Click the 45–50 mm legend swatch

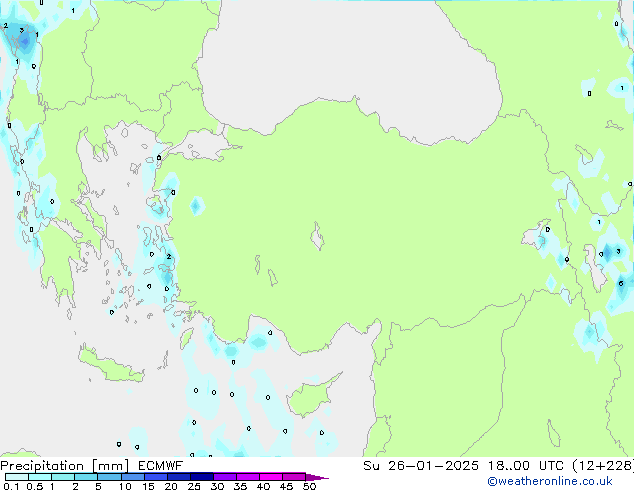(x=294, y=477)
